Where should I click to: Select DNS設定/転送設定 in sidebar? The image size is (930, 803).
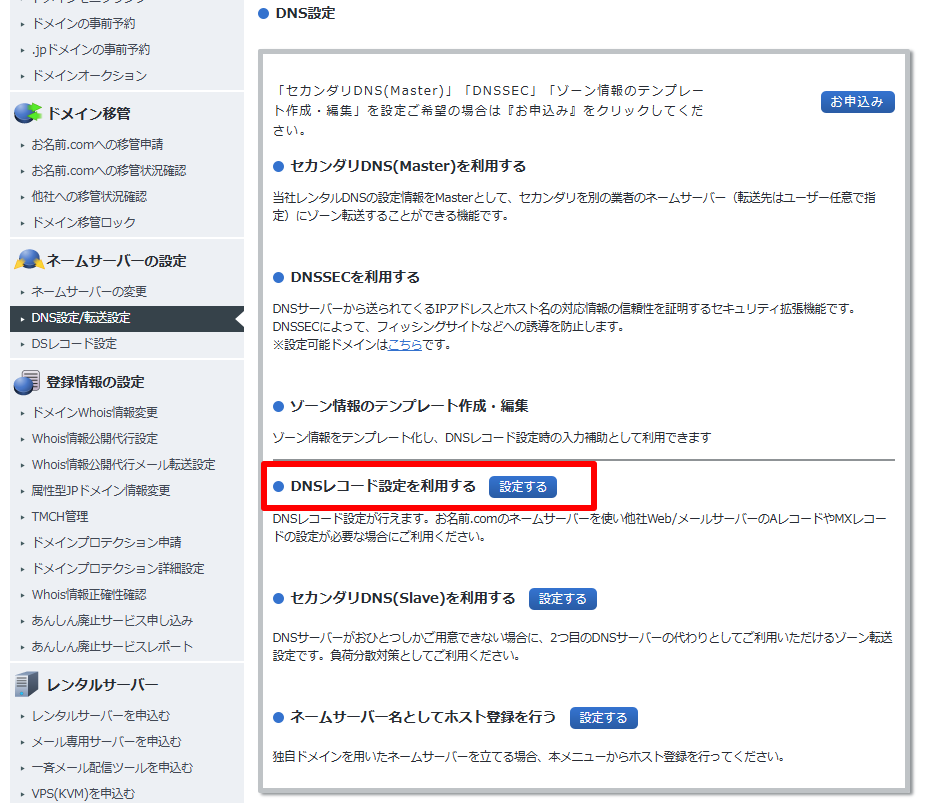click(x=80, y=318)
